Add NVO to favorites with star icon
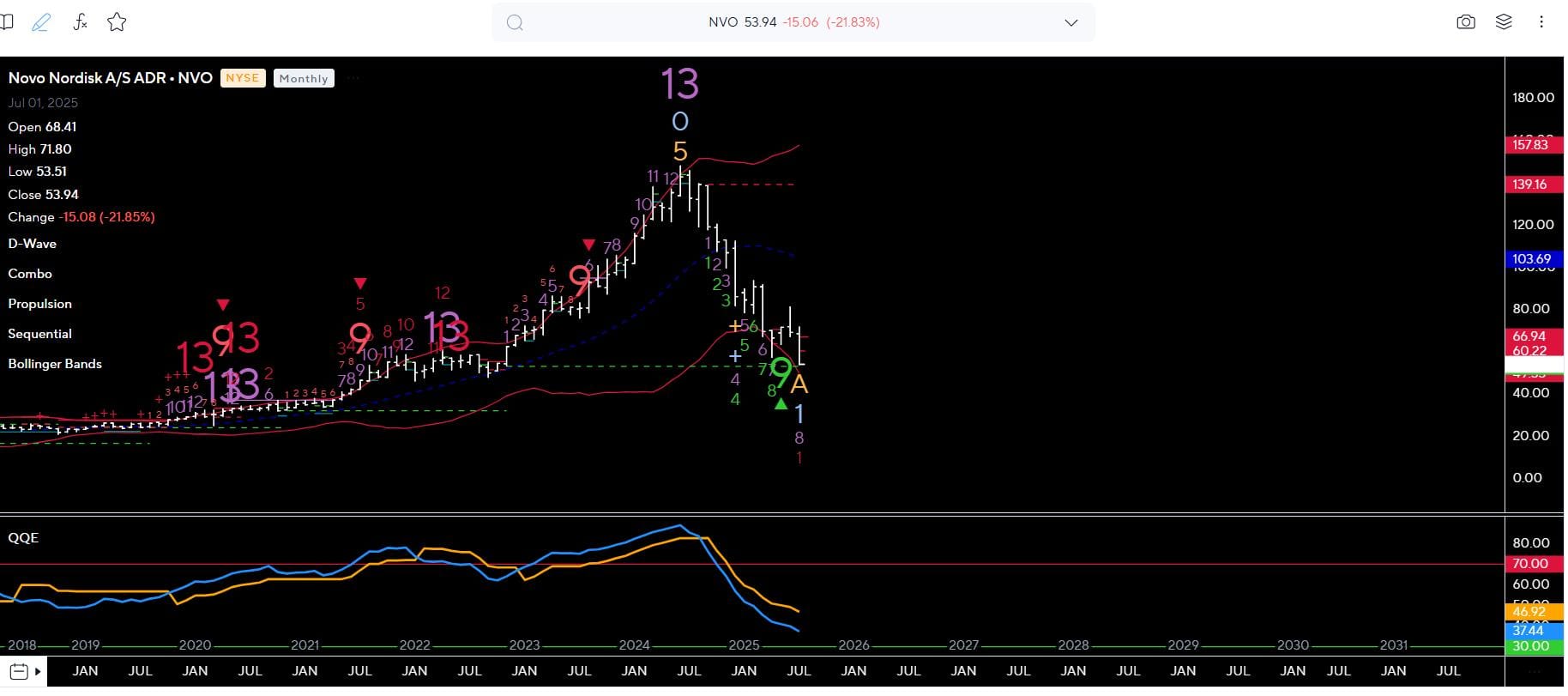 117,23
